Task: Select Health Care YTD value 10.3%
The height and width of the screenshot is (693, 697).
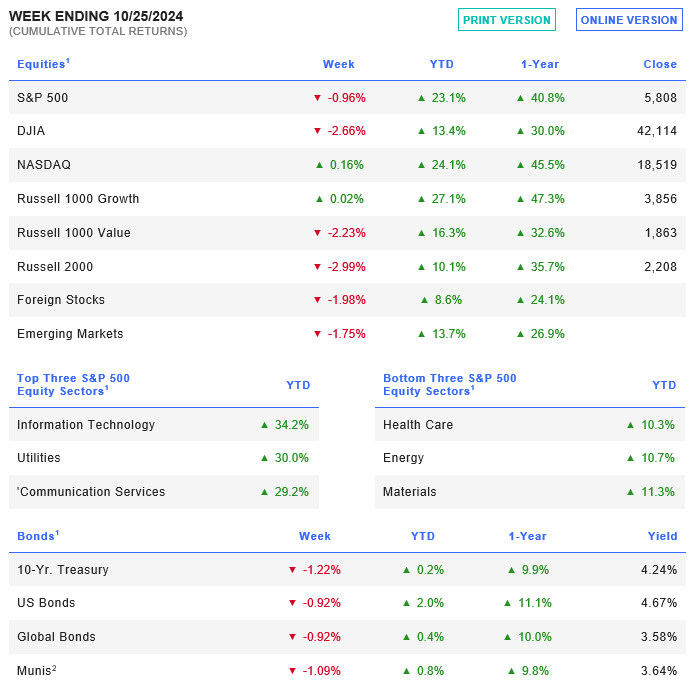Action: point(658,425)
